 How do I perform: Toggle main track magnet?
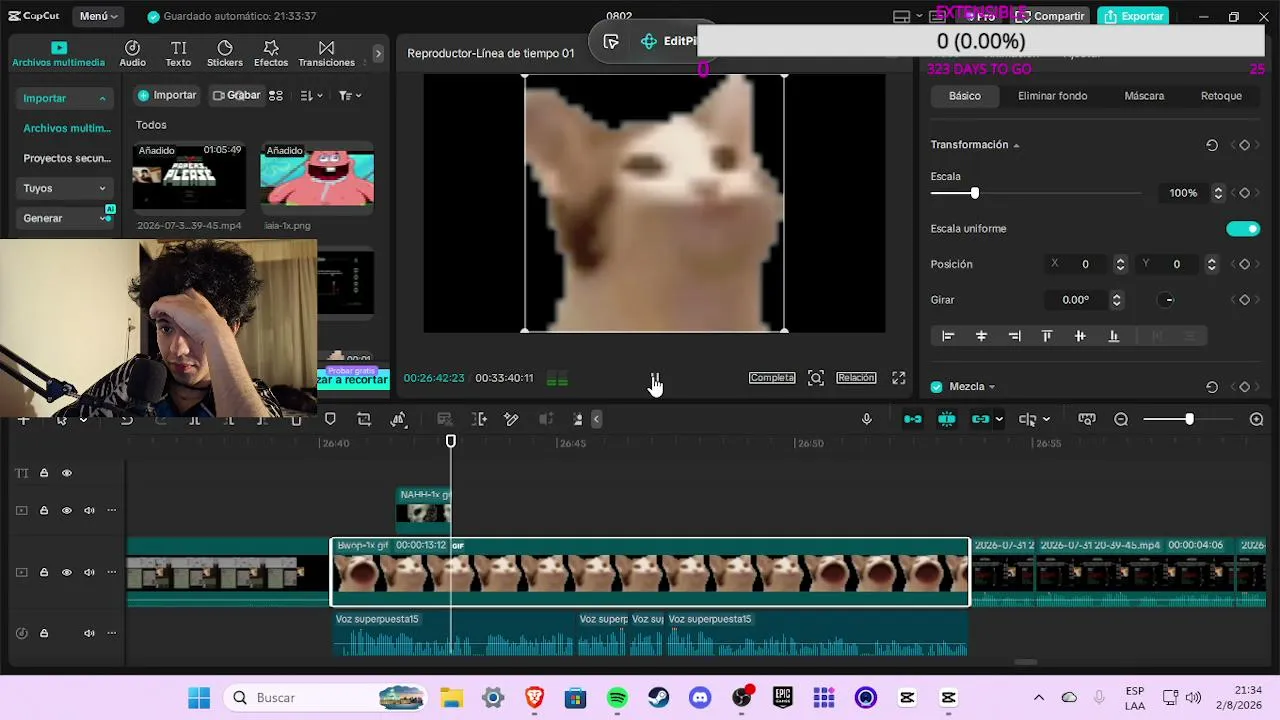click(x=913, y=419)
